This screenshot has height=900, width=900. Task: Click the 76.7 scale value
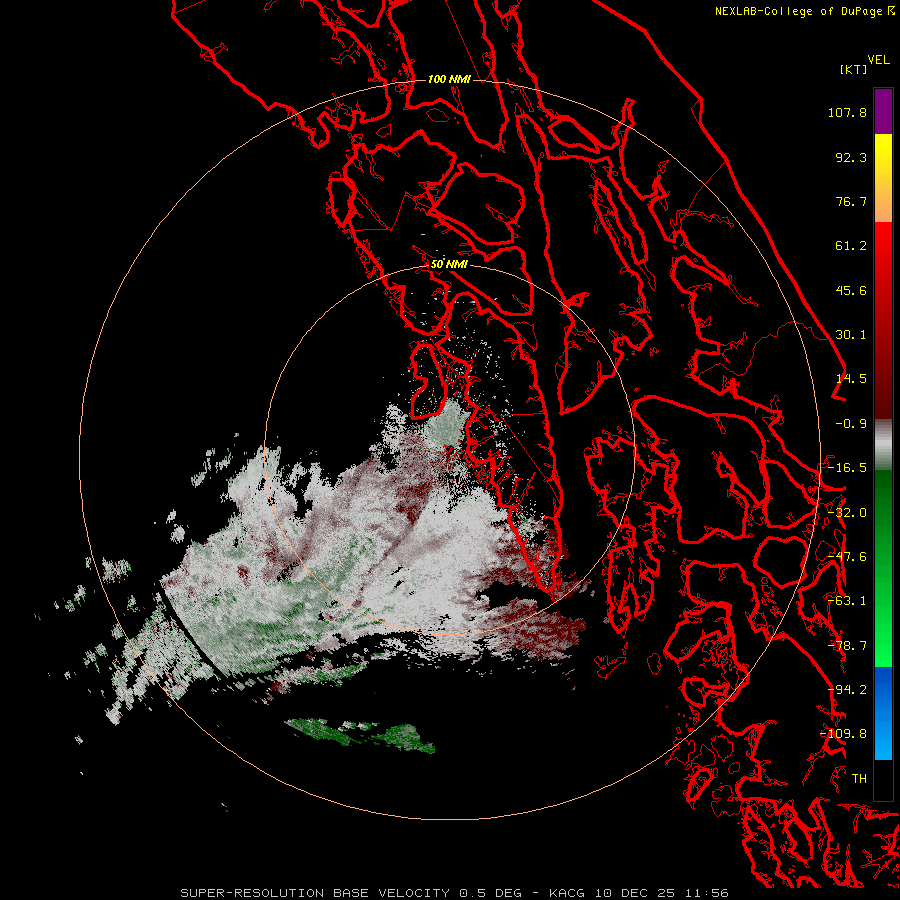pyautogui.click(x=851, y=201)
